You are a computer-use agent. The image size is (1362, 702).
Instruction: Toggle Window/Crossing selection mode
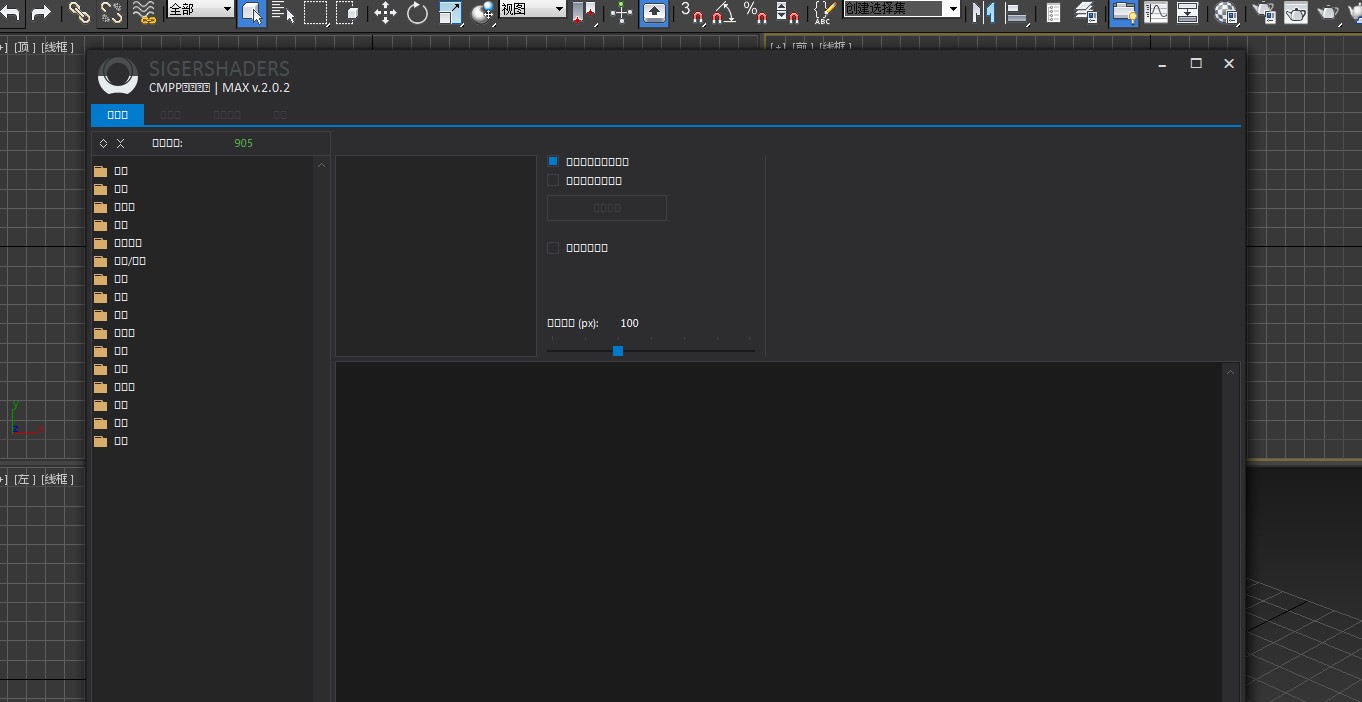(349, 13)
